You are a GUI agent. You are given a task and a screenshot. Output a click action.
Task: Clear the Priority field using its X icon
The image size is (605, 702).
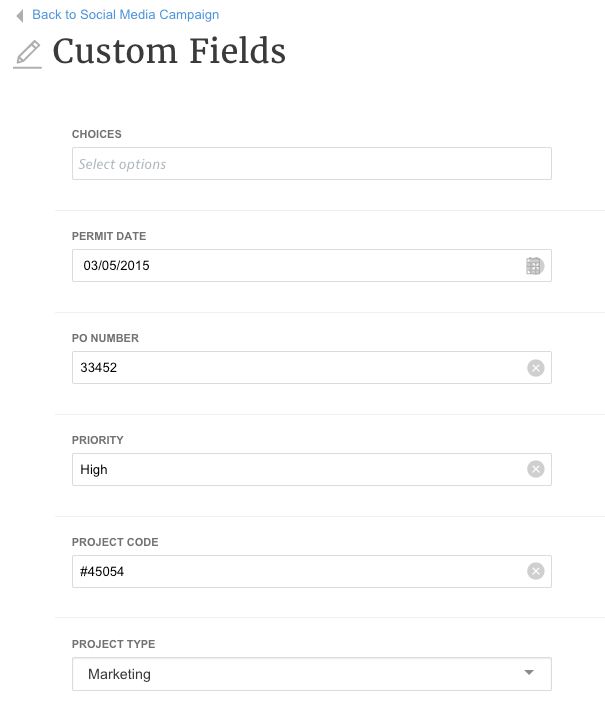(x=536, y=470)
